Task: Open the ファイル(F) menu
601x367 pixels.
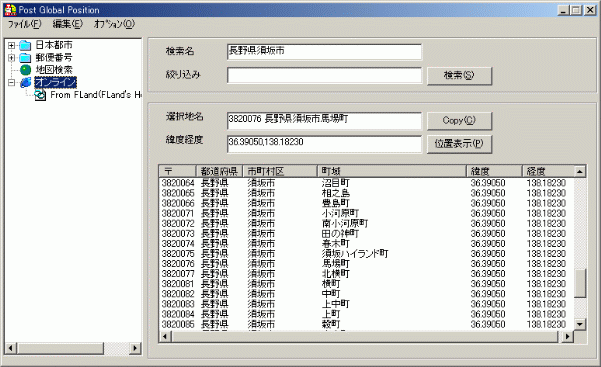Action: [25, 24]
